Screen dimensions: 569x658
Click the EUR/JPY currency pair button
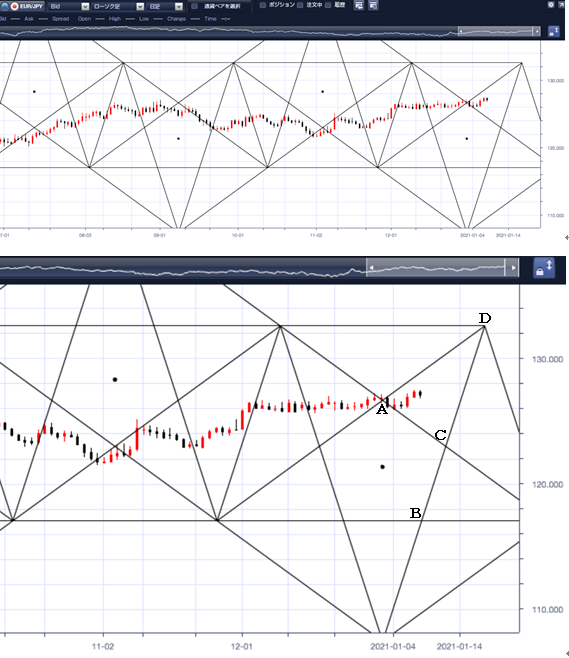pos(23,6)
